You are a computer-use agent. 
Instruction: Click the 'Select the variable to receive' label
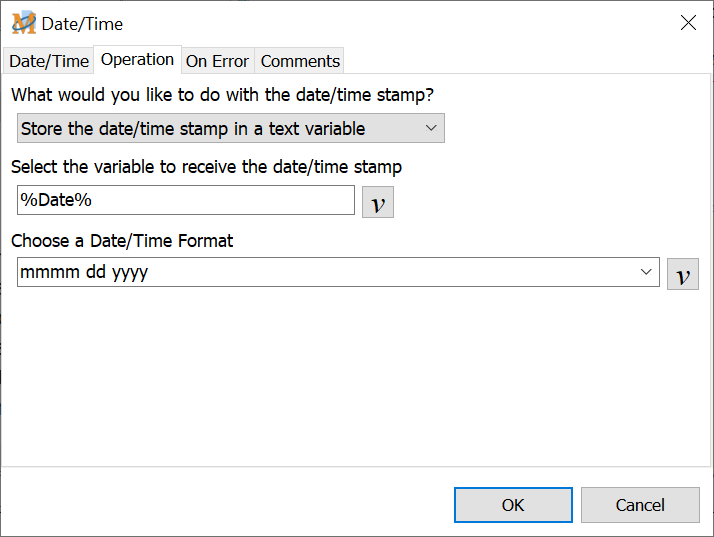point(206,167)
